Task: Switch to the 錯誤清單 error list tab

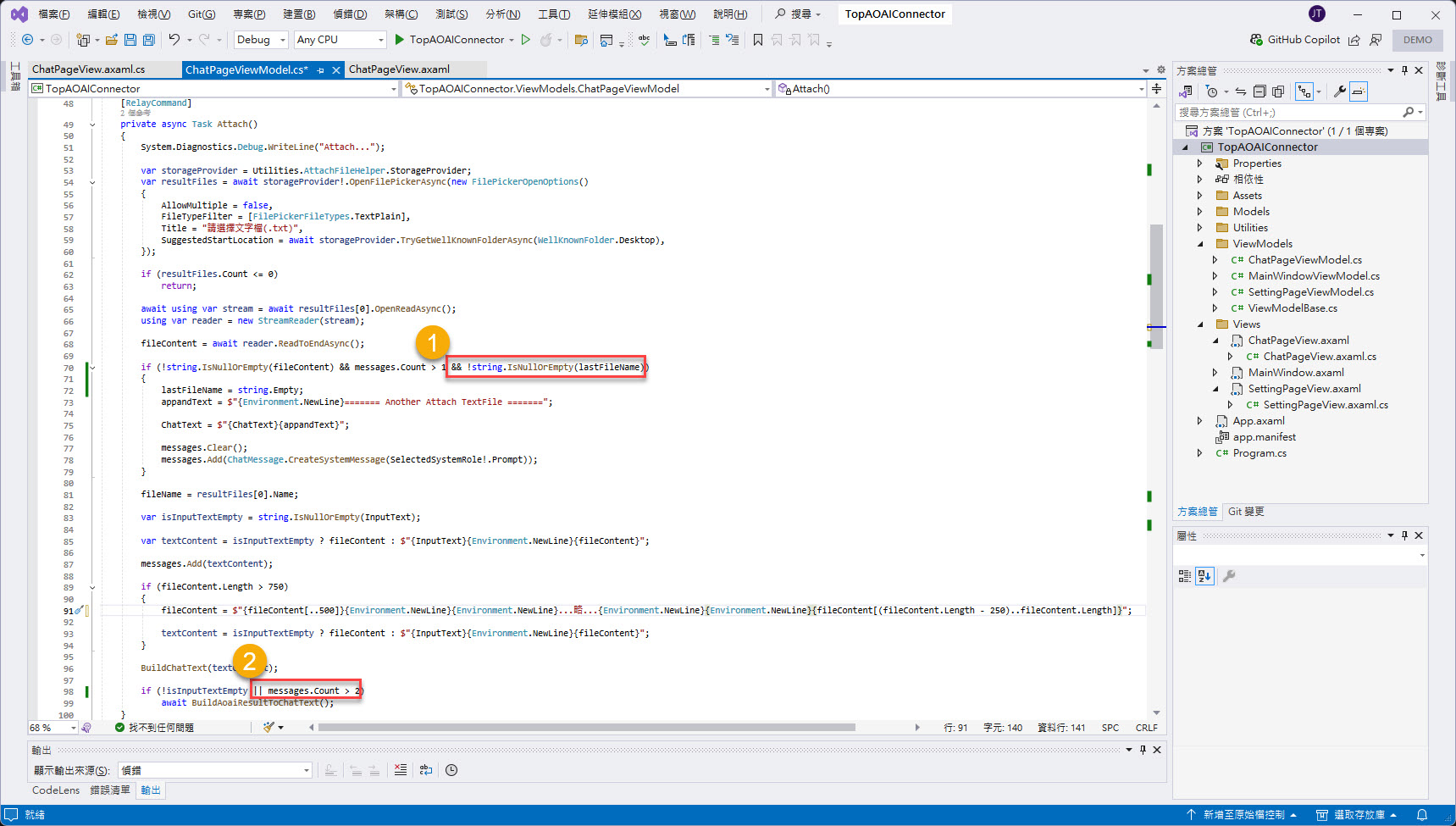Action: pyautogui.click(x=110, y=790)
